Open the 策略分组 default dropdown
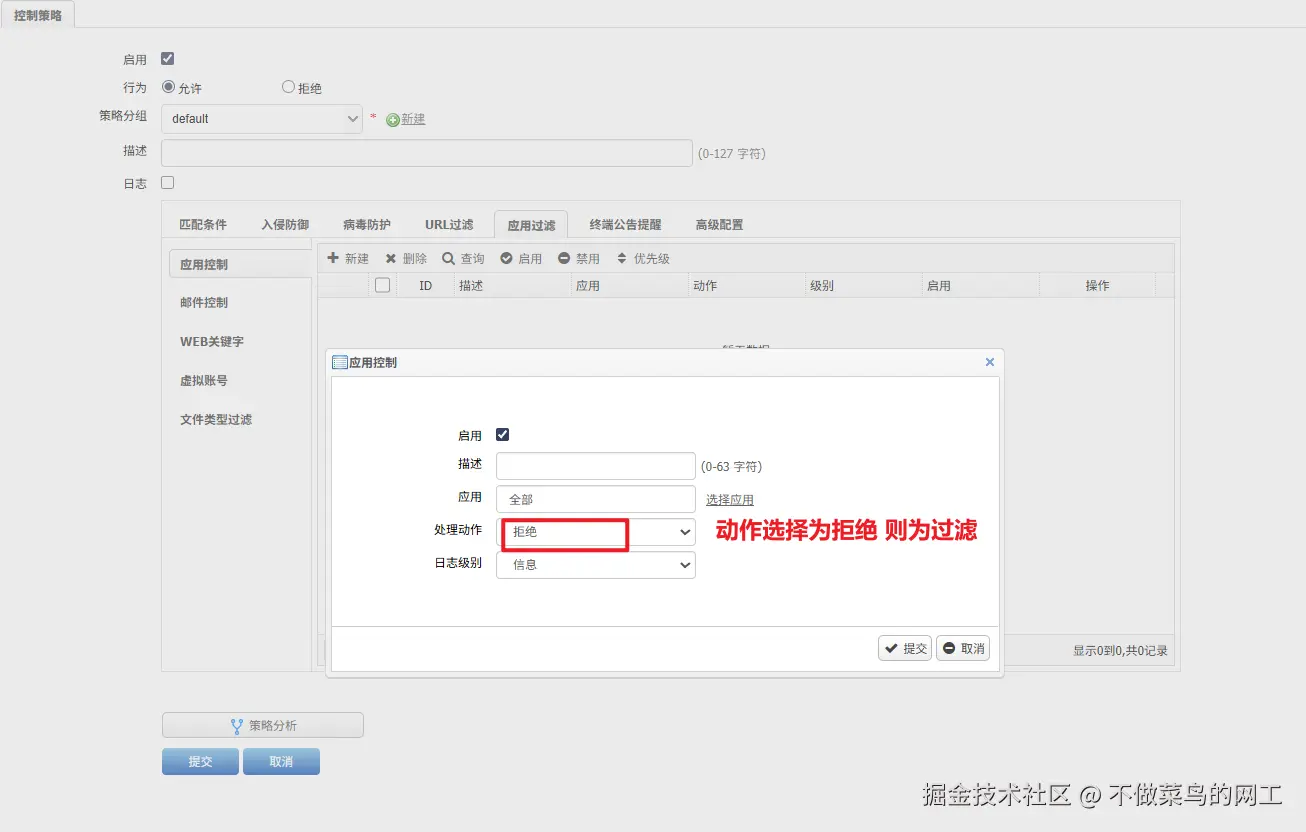 pos(262,118)
